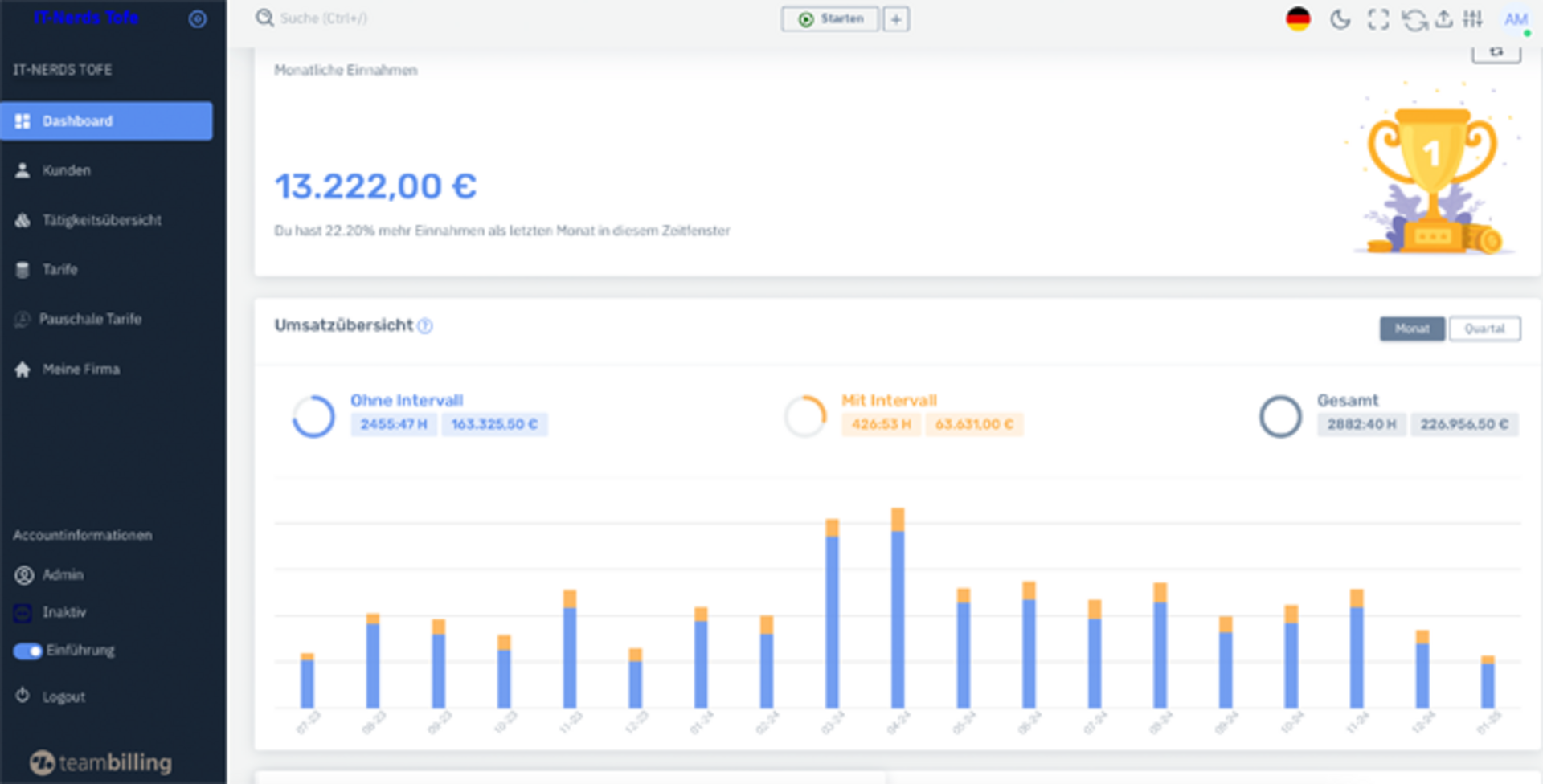Switch chart to Quartal view

point(1484,329)
